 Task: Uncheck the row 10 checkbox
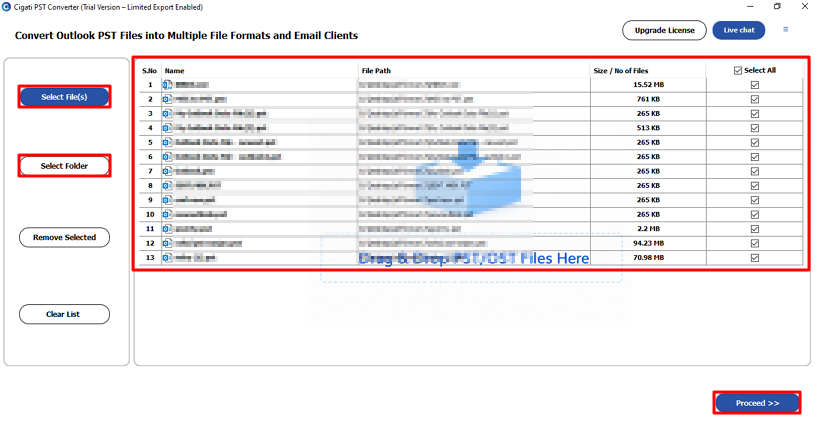click(755, 214)
